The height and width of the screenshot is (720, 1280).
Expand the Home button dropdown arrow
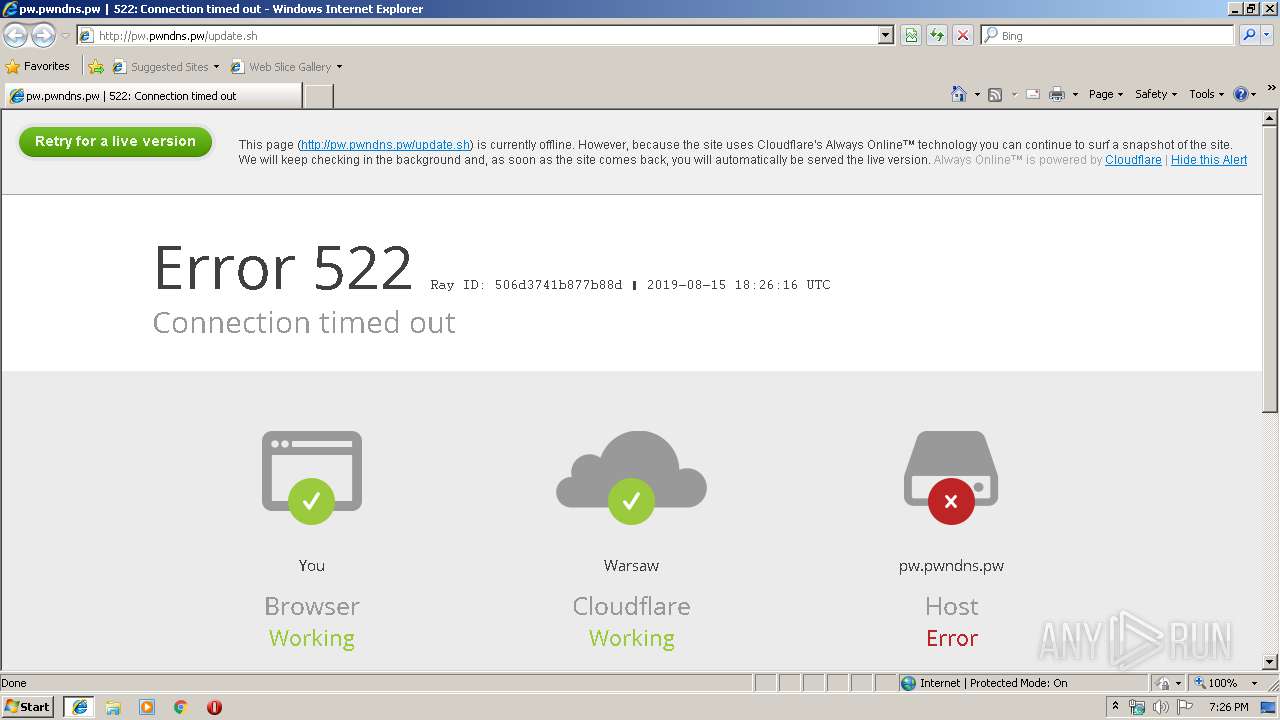[977, 94]
